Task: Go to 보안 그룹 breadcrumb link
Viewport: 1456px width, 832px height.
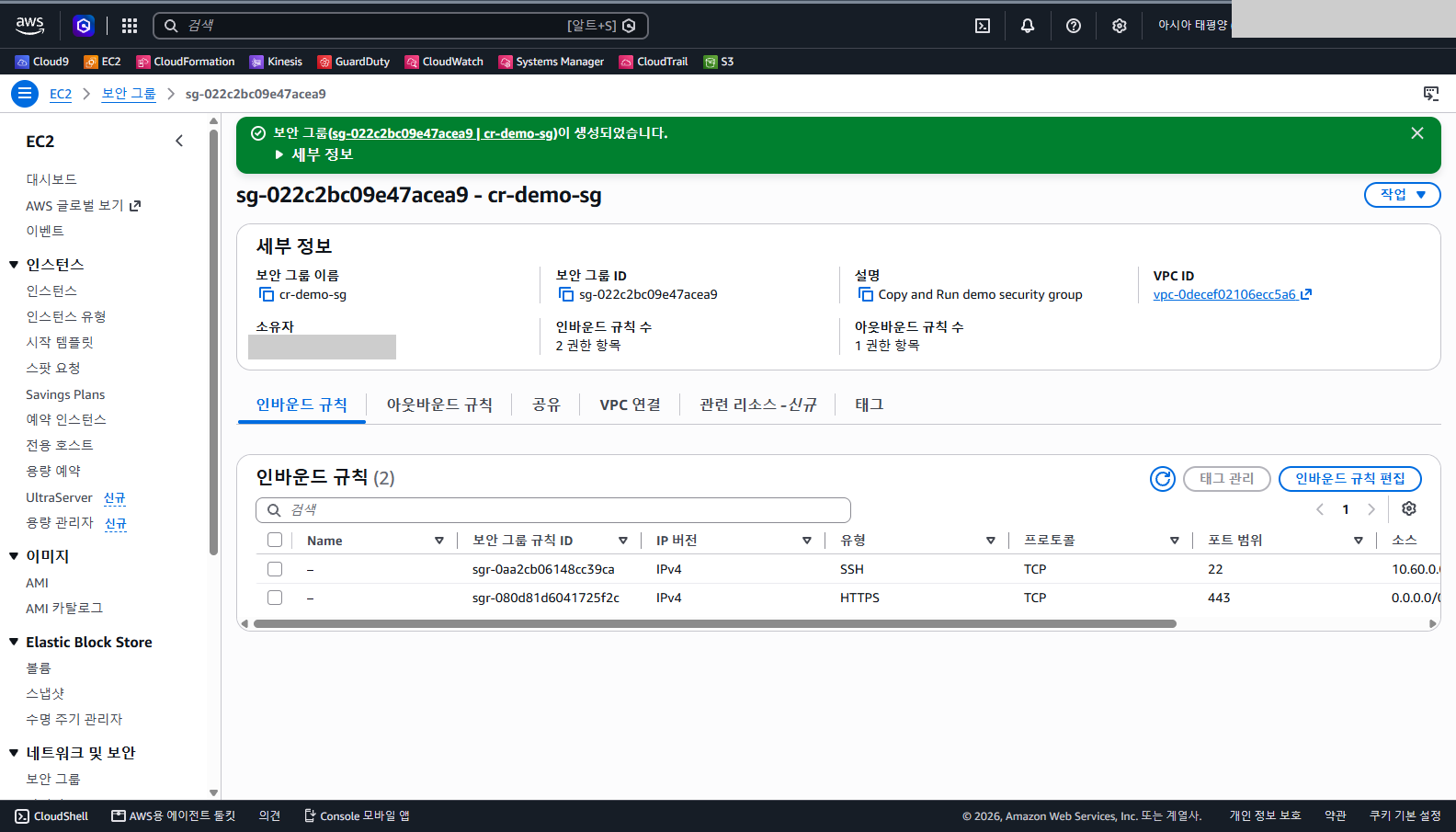Action: [x=129, y=94]
